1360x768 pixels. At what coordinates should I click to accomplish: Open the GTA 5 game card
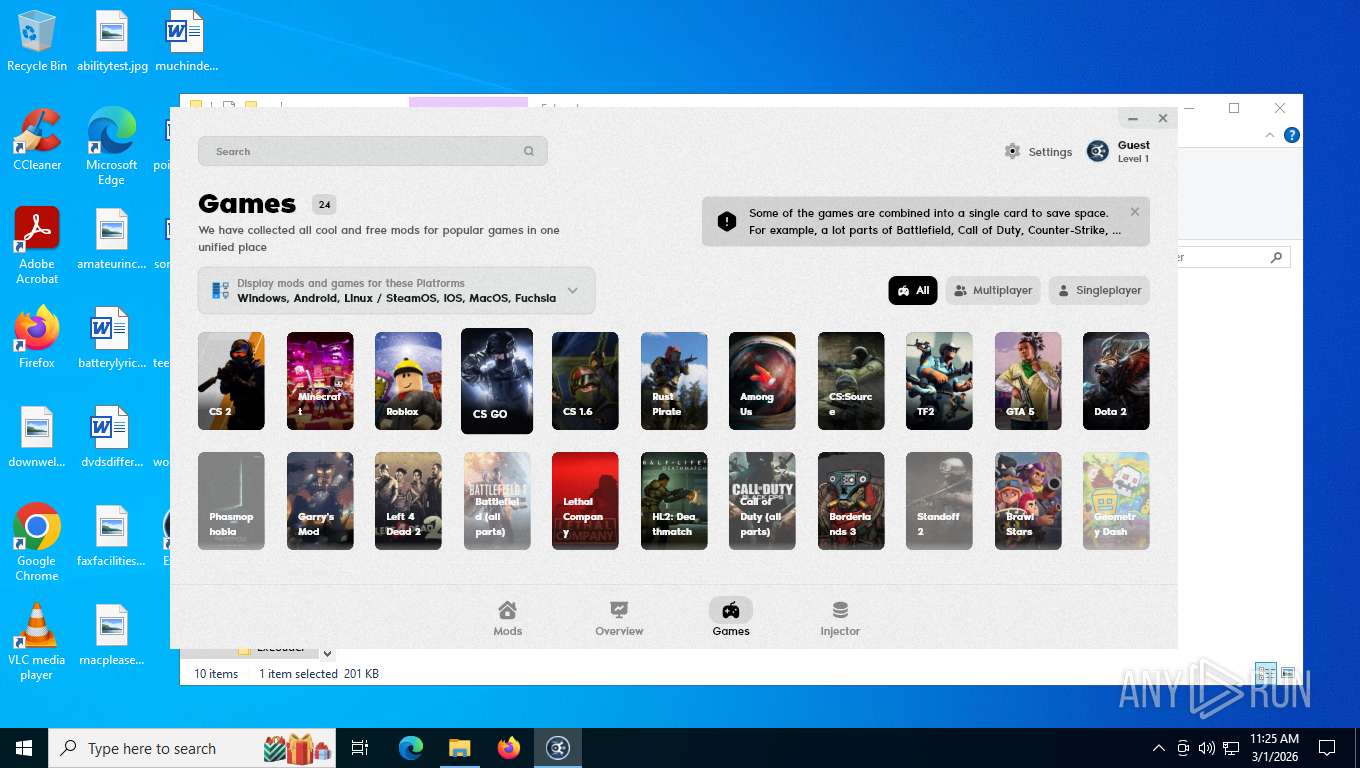[1028, 381]
